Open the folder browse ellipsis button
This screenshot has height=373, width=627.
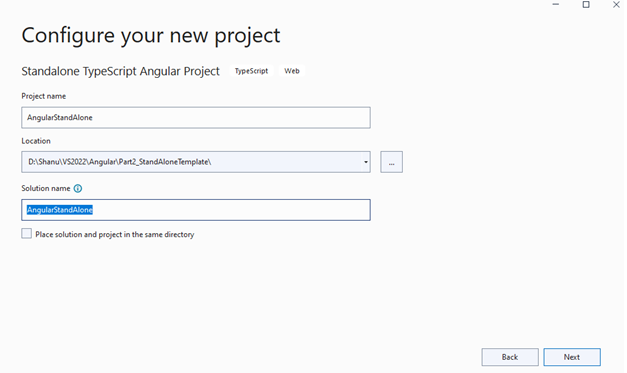click(x=391, y=162)
